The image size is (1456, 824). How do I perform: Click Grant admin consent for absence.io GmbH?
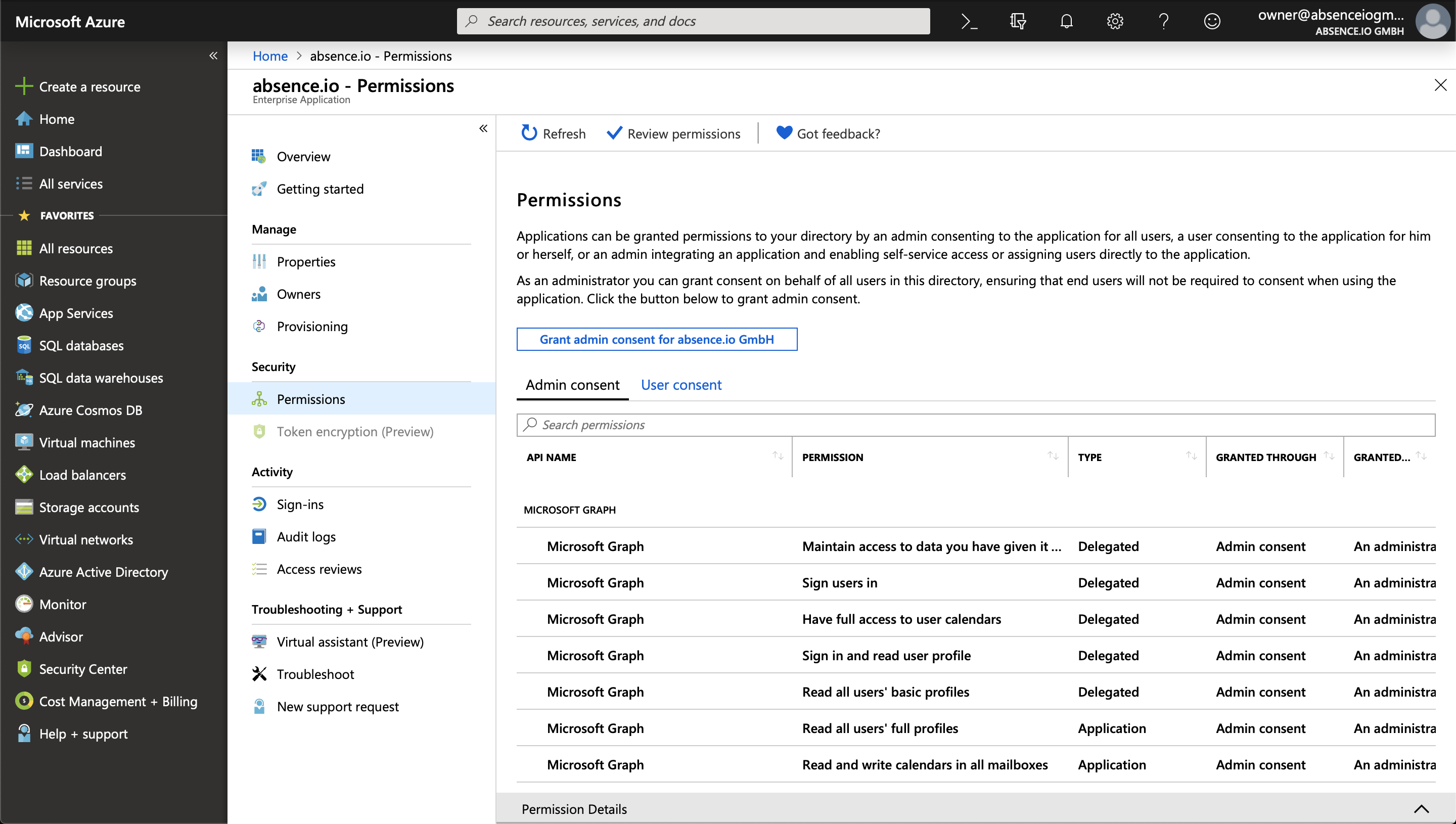(656, 339)
